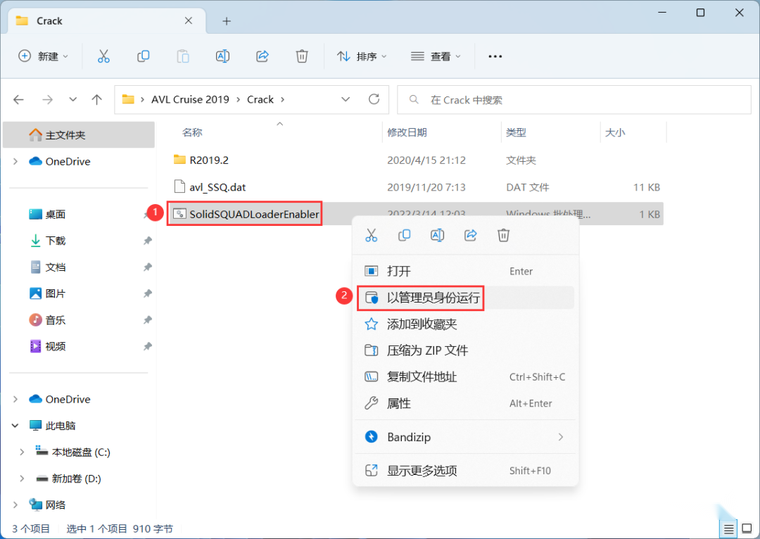The height and width of the screenshot is (539, 760).
Task: Choose 添加到收藏夹 in context menu
Action: point(466,324)
